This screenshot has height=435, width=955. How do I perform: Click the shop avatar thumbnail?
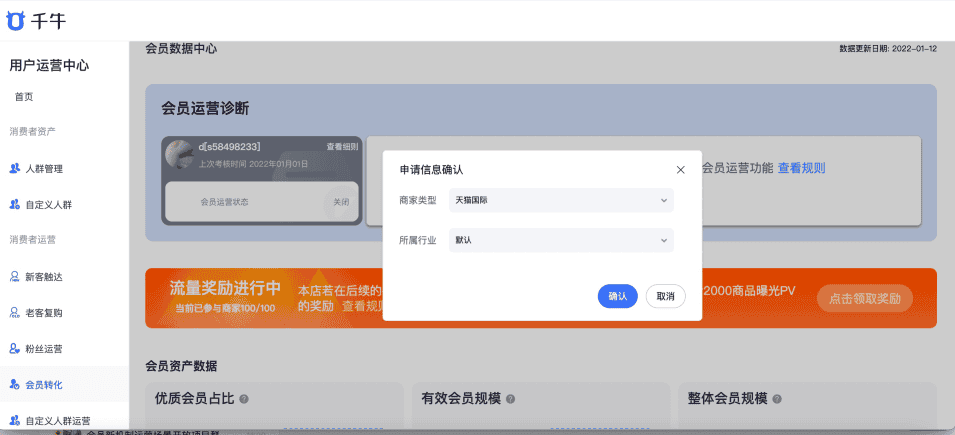(180, 155)
